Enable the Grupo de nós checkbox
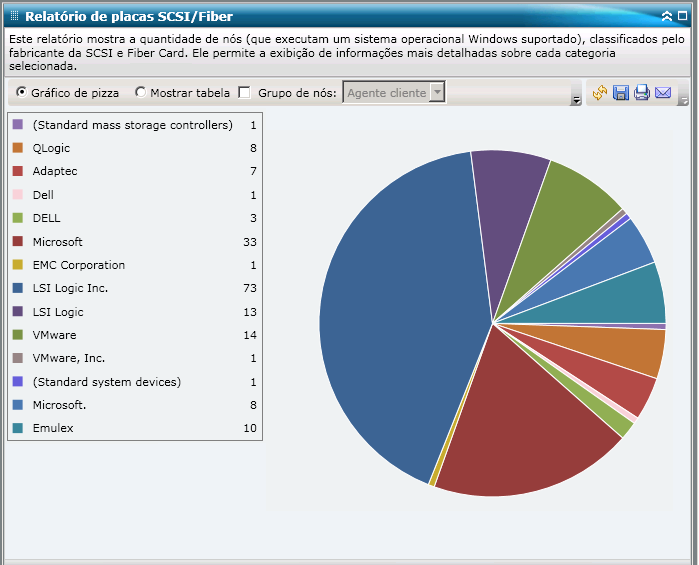699x565 pixels. 244,92
